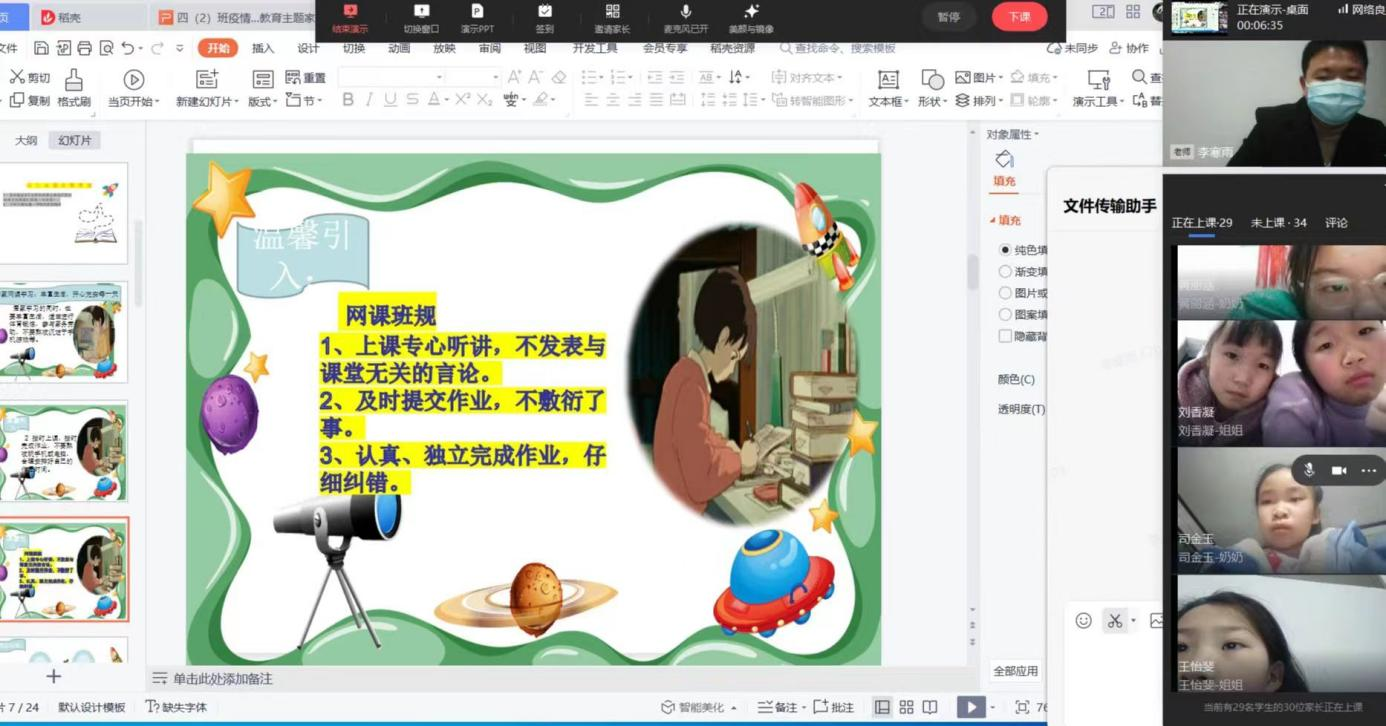Viewport: 1386px width, 726px height.
Task: Click the Save icon in quick access toolbar
Action: click(41, 48)
